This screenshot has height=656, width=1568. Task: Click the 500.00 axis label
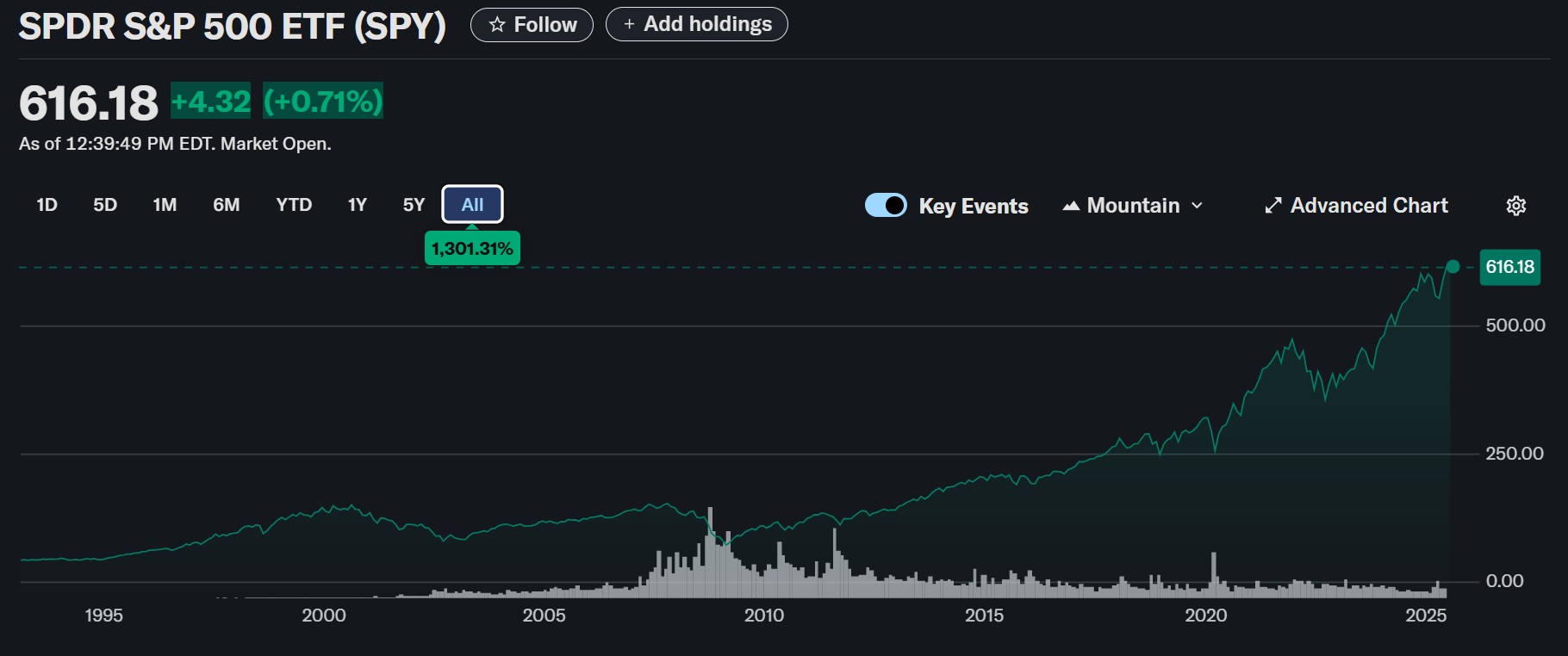pos(1515,325)
